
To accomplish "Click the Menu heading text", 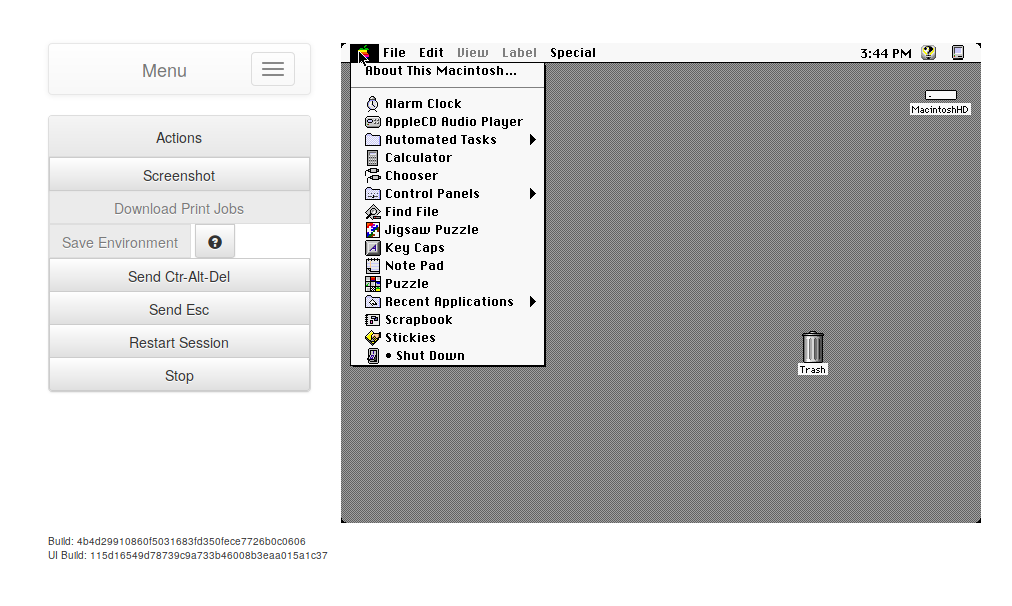I will [165, 70].
